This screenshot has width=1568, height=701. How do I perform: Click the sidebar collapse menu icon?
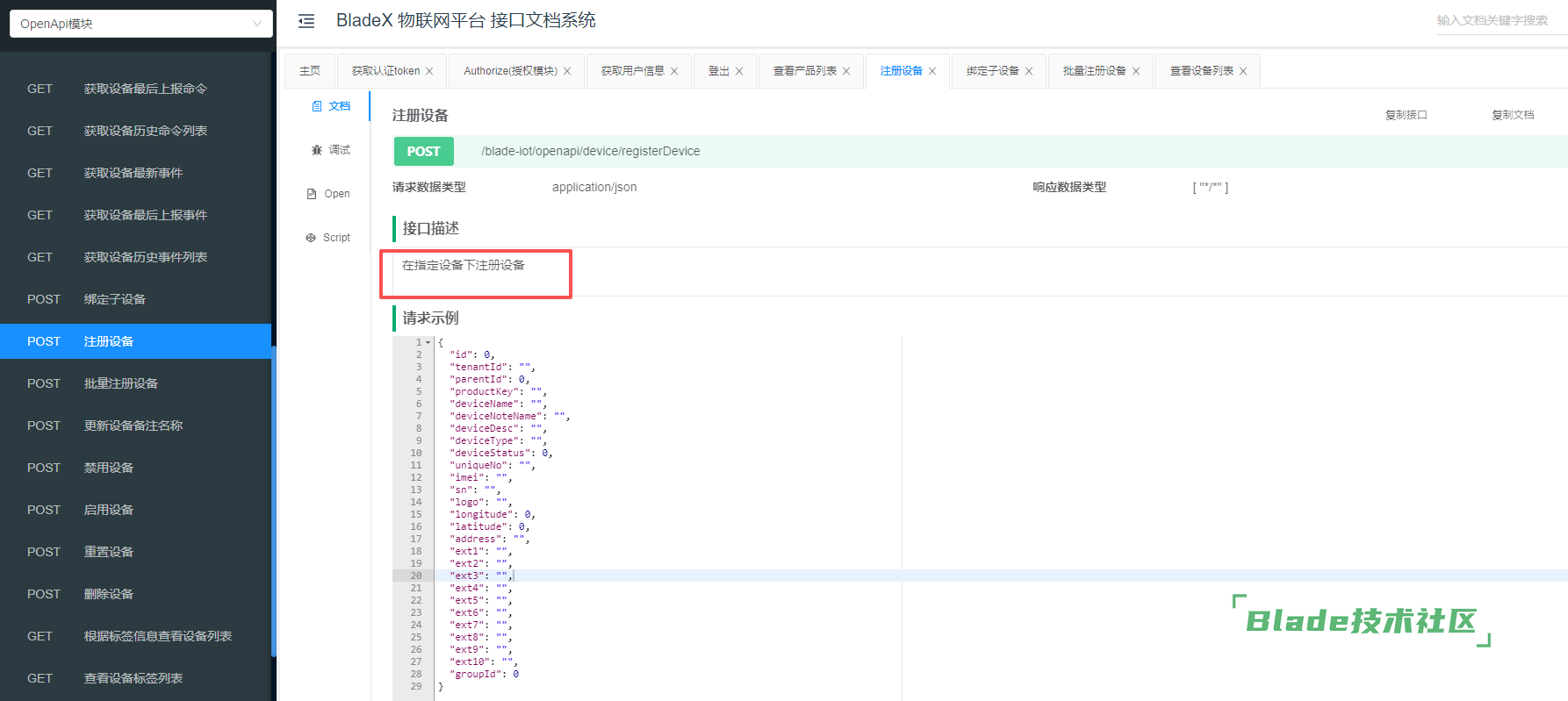tap(306, 21)
